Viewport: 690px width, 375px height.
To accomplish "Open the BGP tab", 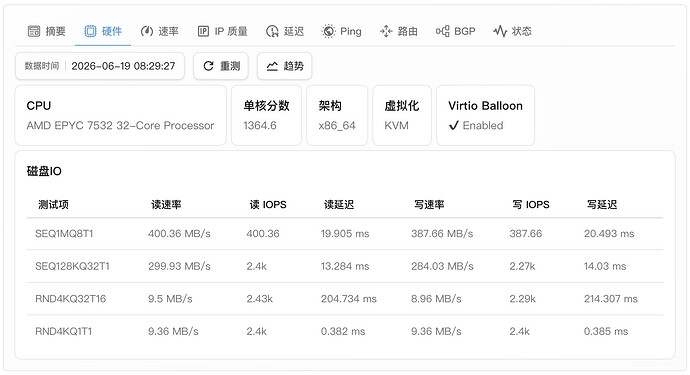I will click(x=455, y=31).
